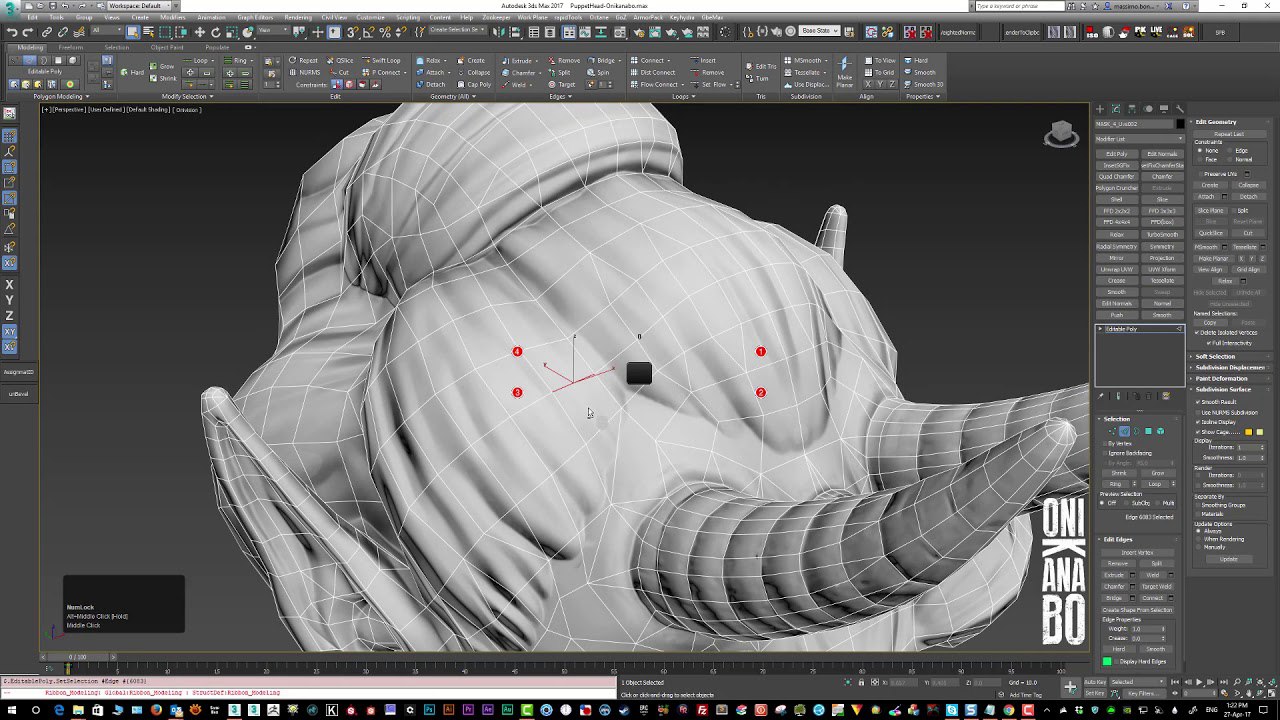Image resolution: width=1280 pixels, height=720 pixels.
Task: Open the Base State dropdown
Action: [818, 31]
